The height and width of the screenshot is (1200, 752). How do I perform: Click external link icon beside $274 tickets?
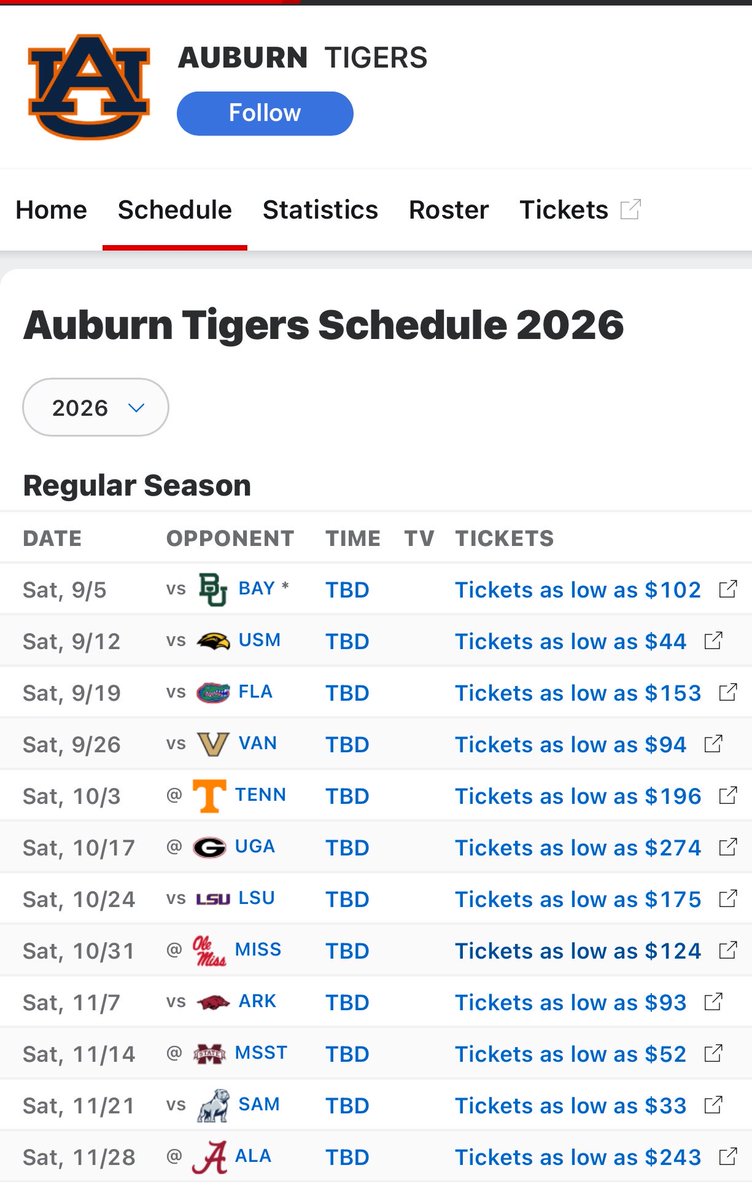(x=728, y=847)
